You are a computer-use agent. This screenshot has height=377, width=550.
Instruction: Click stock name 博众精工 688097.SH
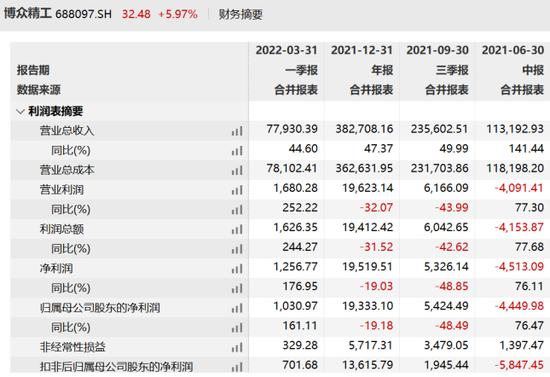click(x=58, y=14)
